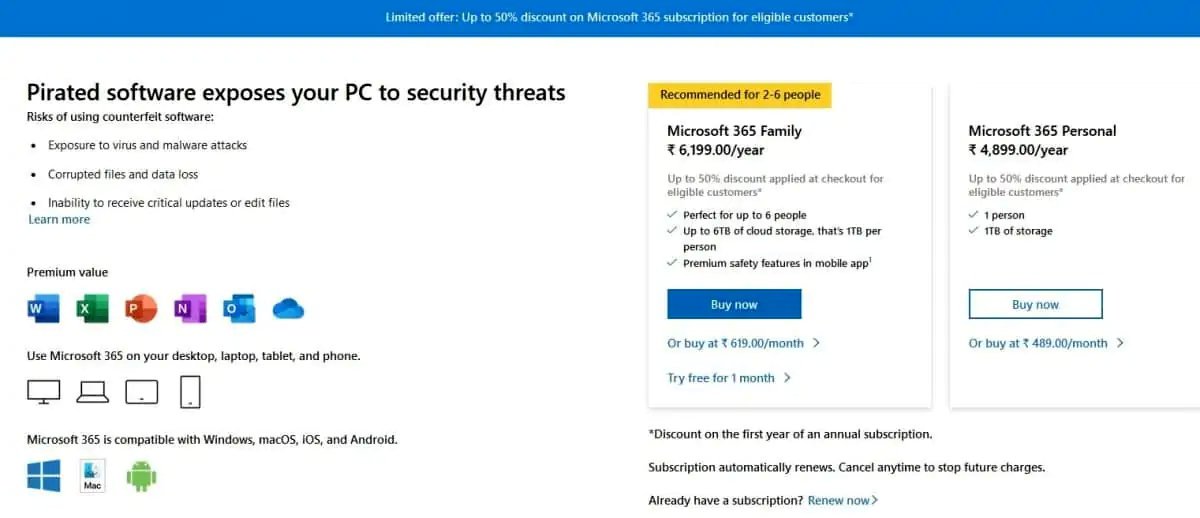Click the Android robot icon
The width and height of the screenshot is (1200, 518).
(x=142, y=476)
